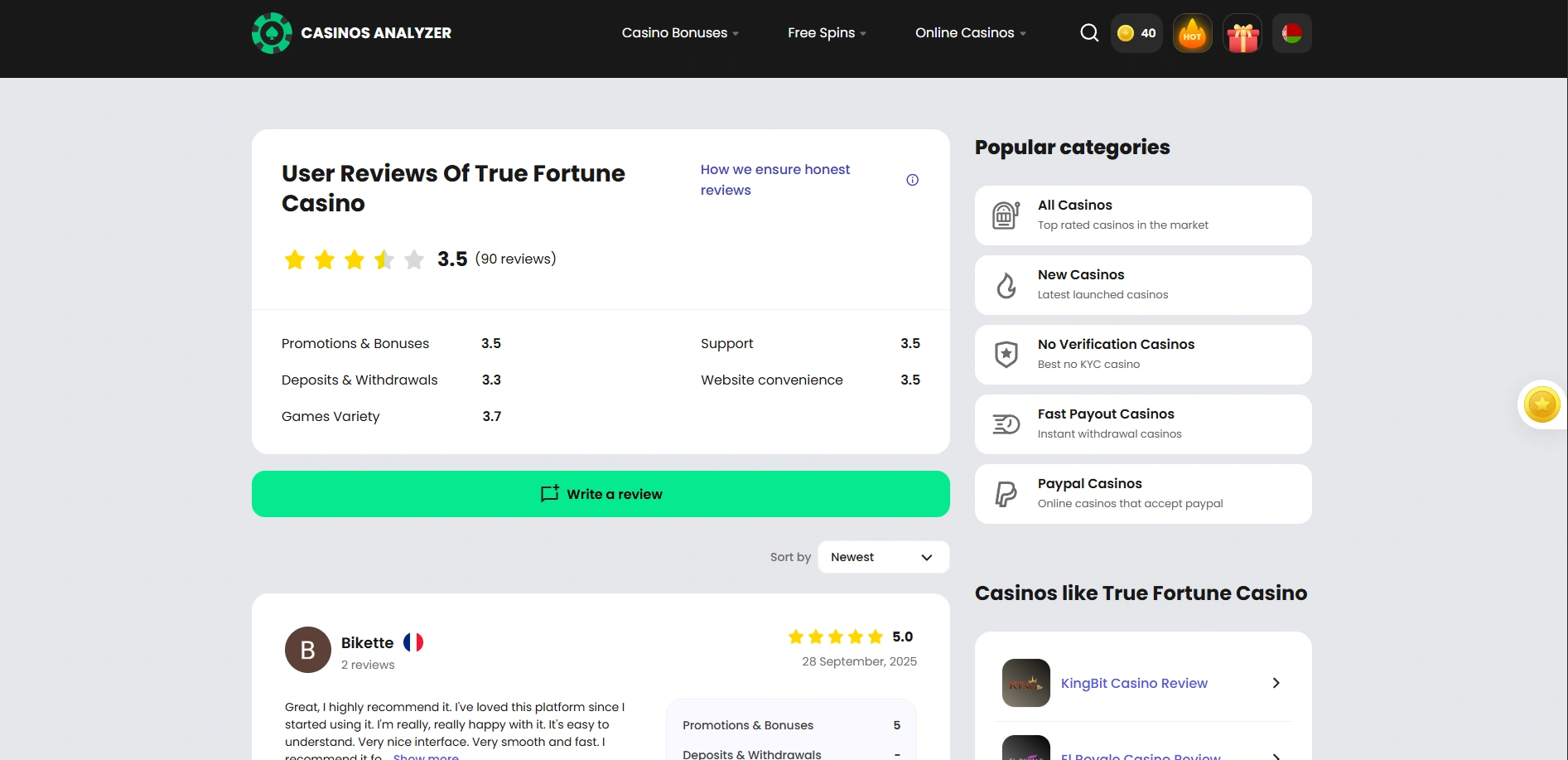The width and height of the screenshot is (1568, 760).
Task: Click the PayPal icon for Paypal Casinos
Action: [x=1006, y=494]
